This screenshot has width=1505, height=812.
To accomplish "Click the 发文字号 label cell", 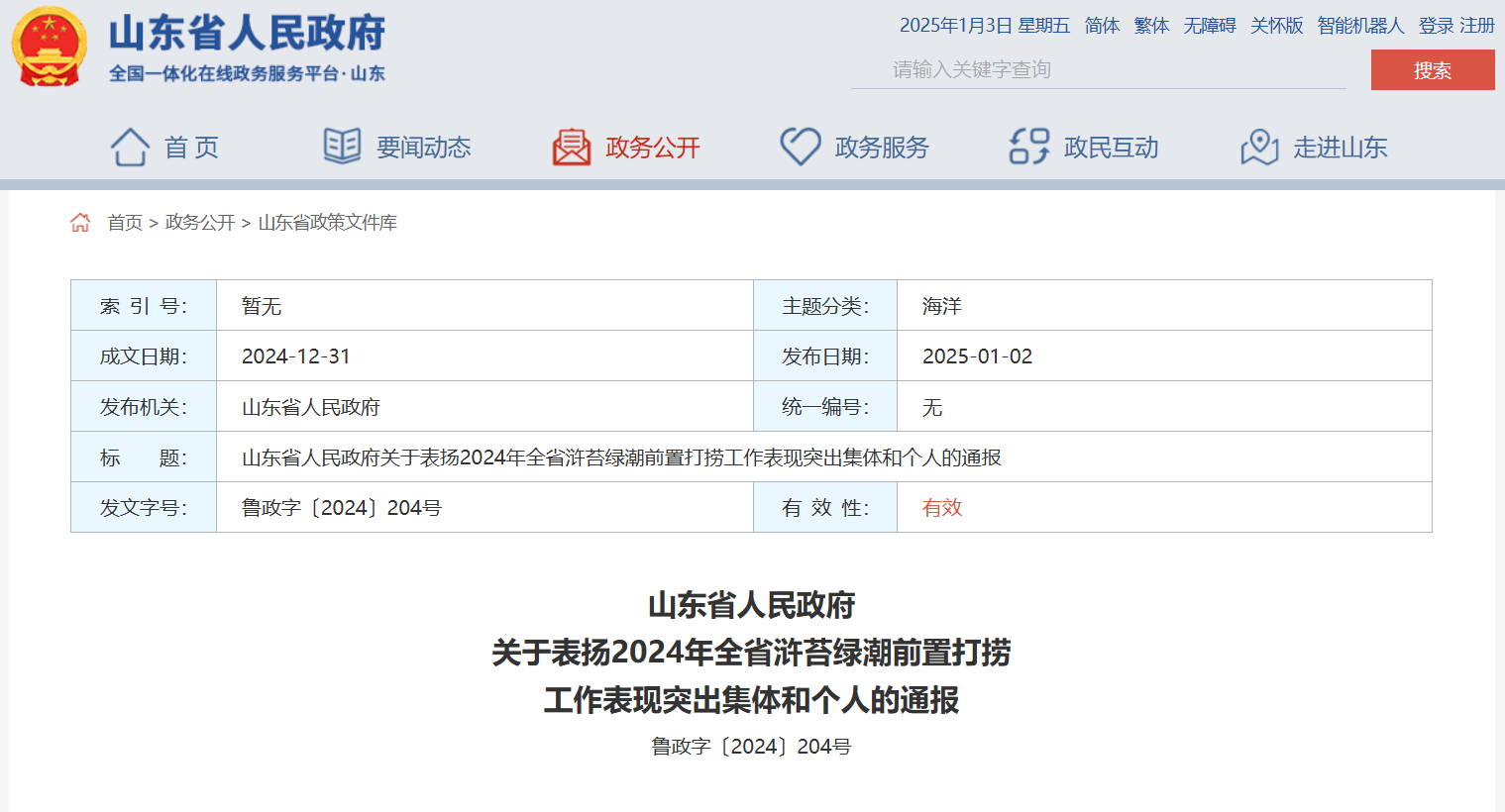I will 144,508.
